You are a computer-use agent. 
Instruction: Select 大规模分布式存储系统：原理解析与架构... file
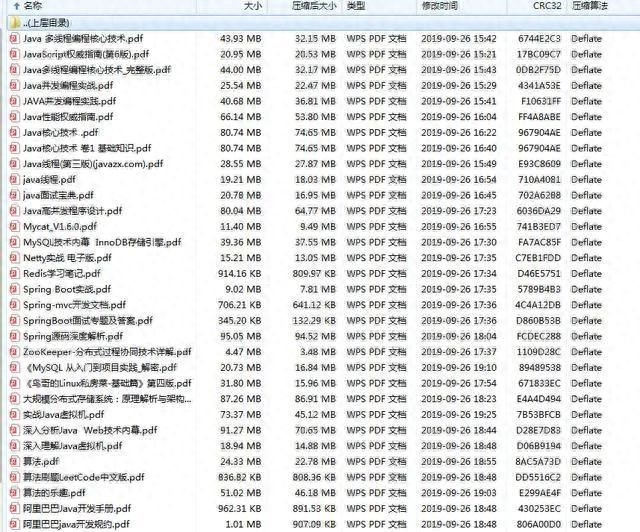click(107, 399)
